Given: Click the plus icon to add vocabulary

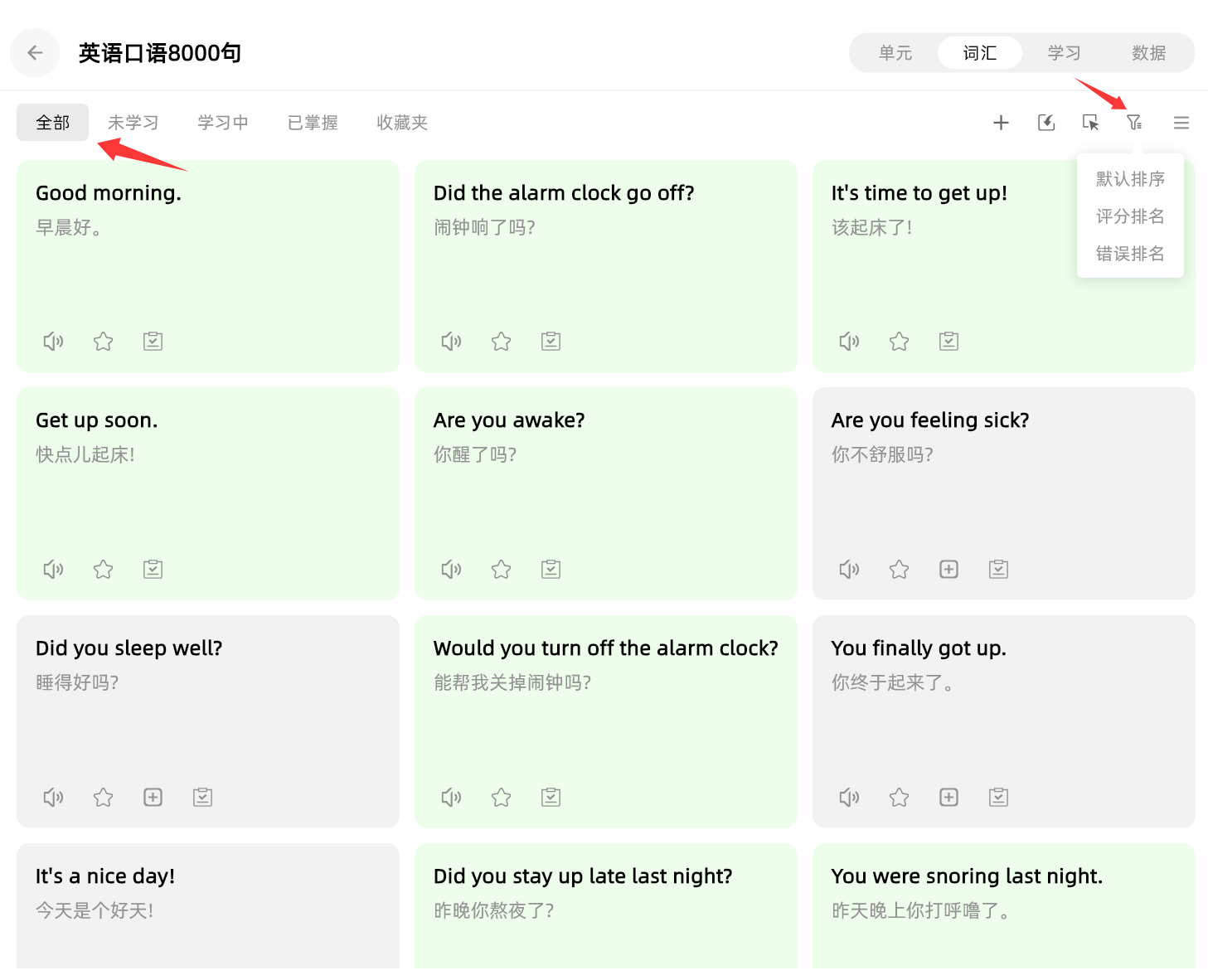Looking at the screenshot, I should point(1001,123).
